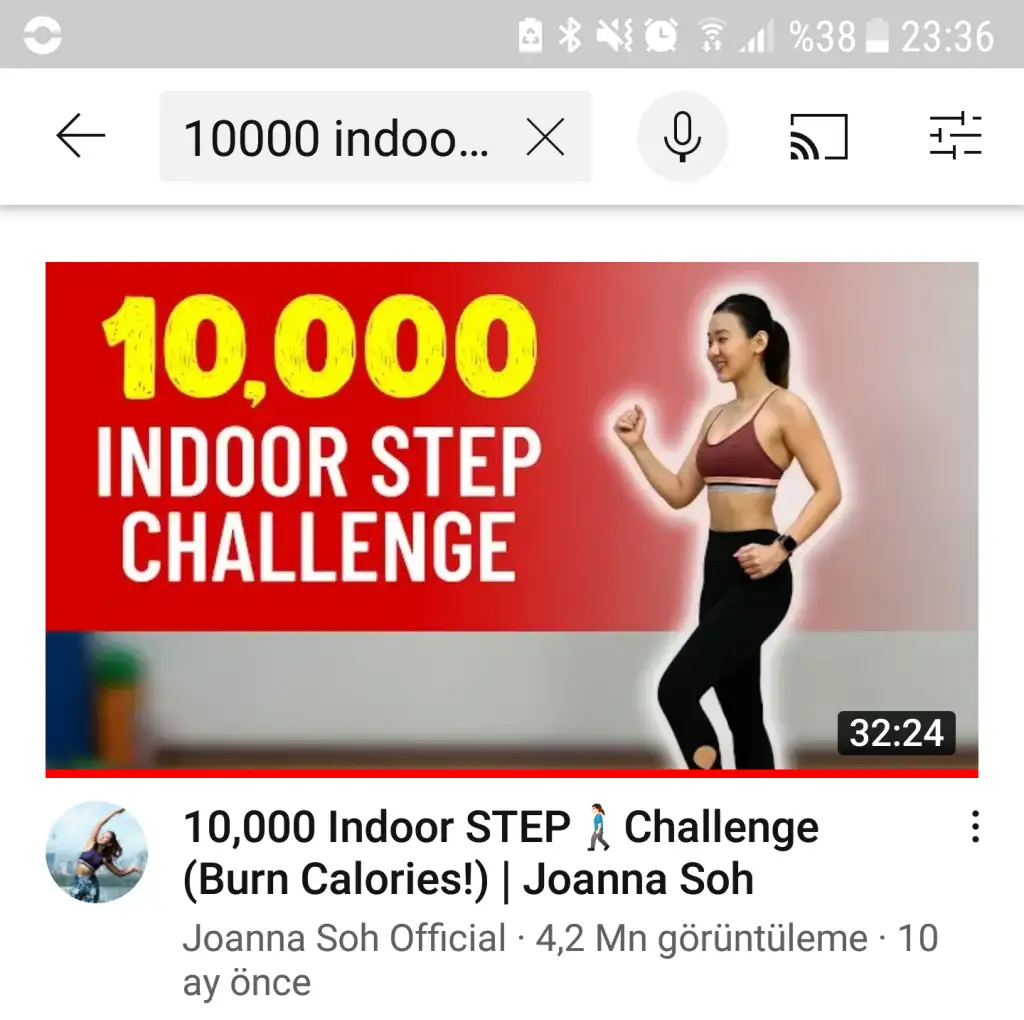Image resolution: width=1024 pixels, height=1020 pixels.
Task: Open the Cast to device icon
Action: [819, 136]
